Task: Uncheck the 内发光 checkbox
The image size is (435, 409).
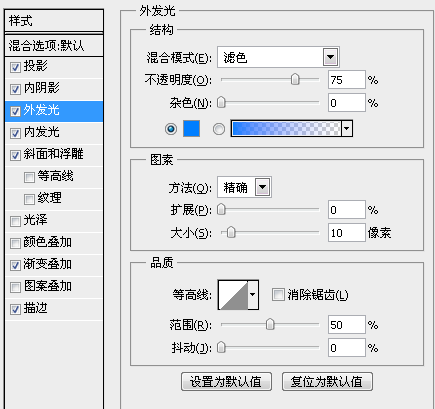Action: point(15,133)
